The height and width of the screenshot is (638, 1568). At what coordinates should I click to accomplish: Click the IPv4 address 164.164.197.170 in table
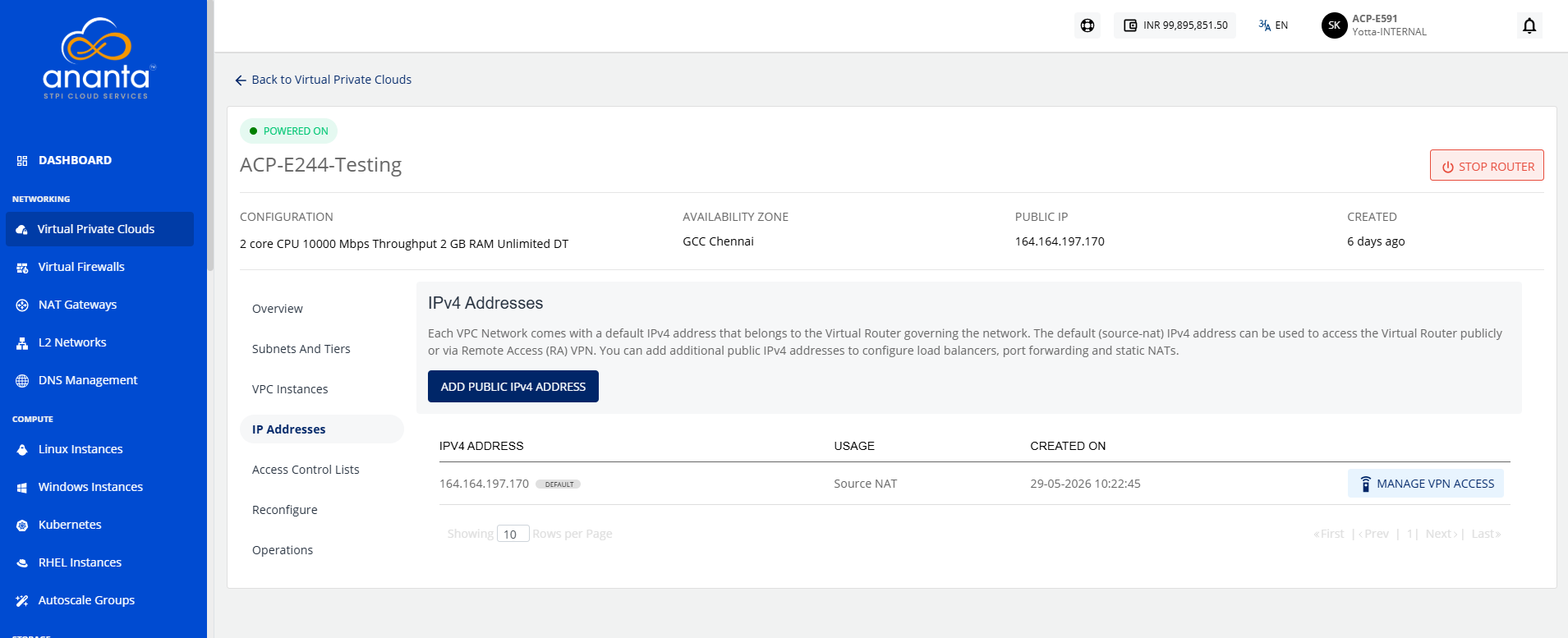(484, 484)
